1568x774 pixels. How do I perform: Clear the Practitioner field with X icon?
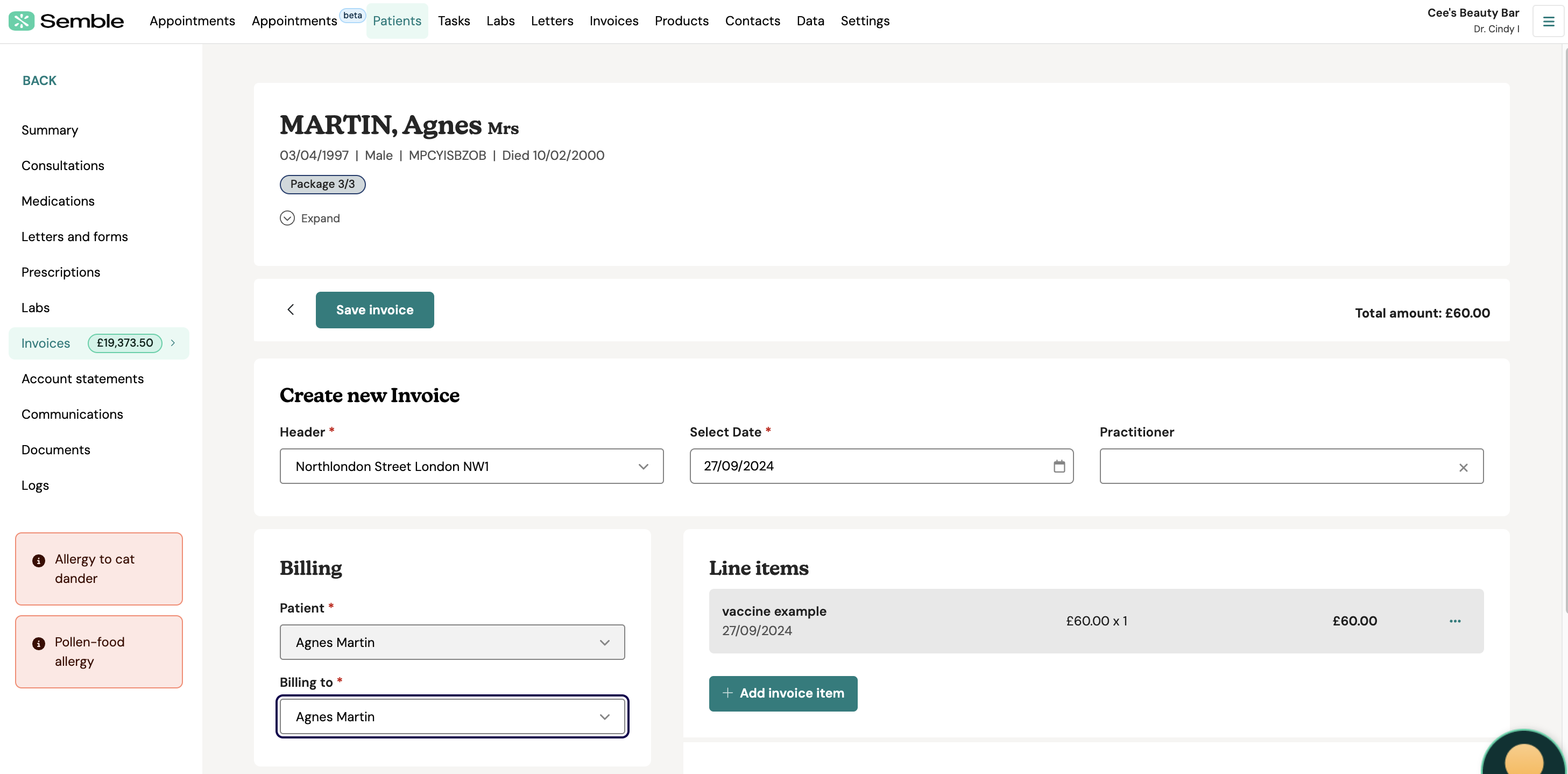point(1463,467)
